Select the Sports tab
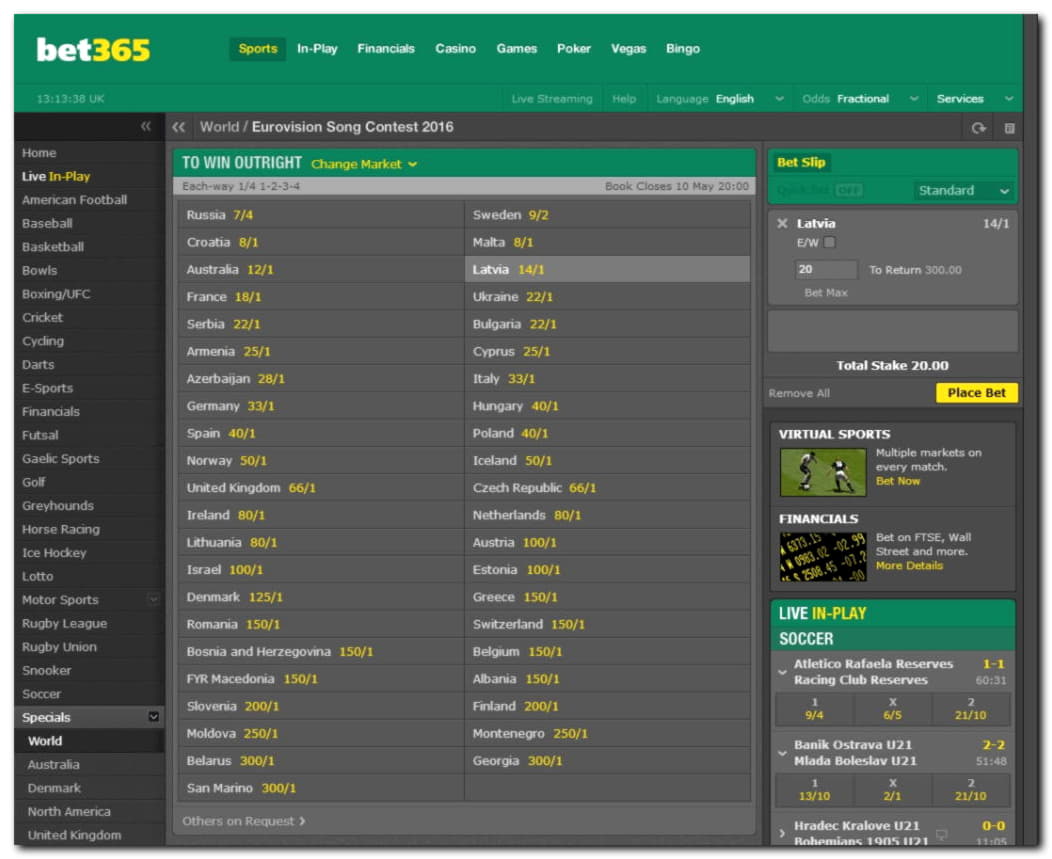 pos(258,49)
